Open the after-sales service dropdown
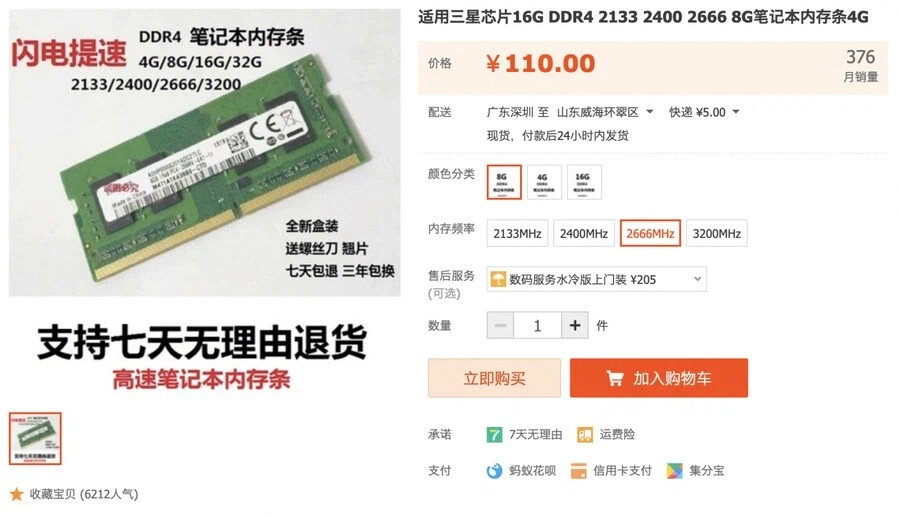Viewport: 900px width, 518px height. pyautogui.click(x=596, y=280)
